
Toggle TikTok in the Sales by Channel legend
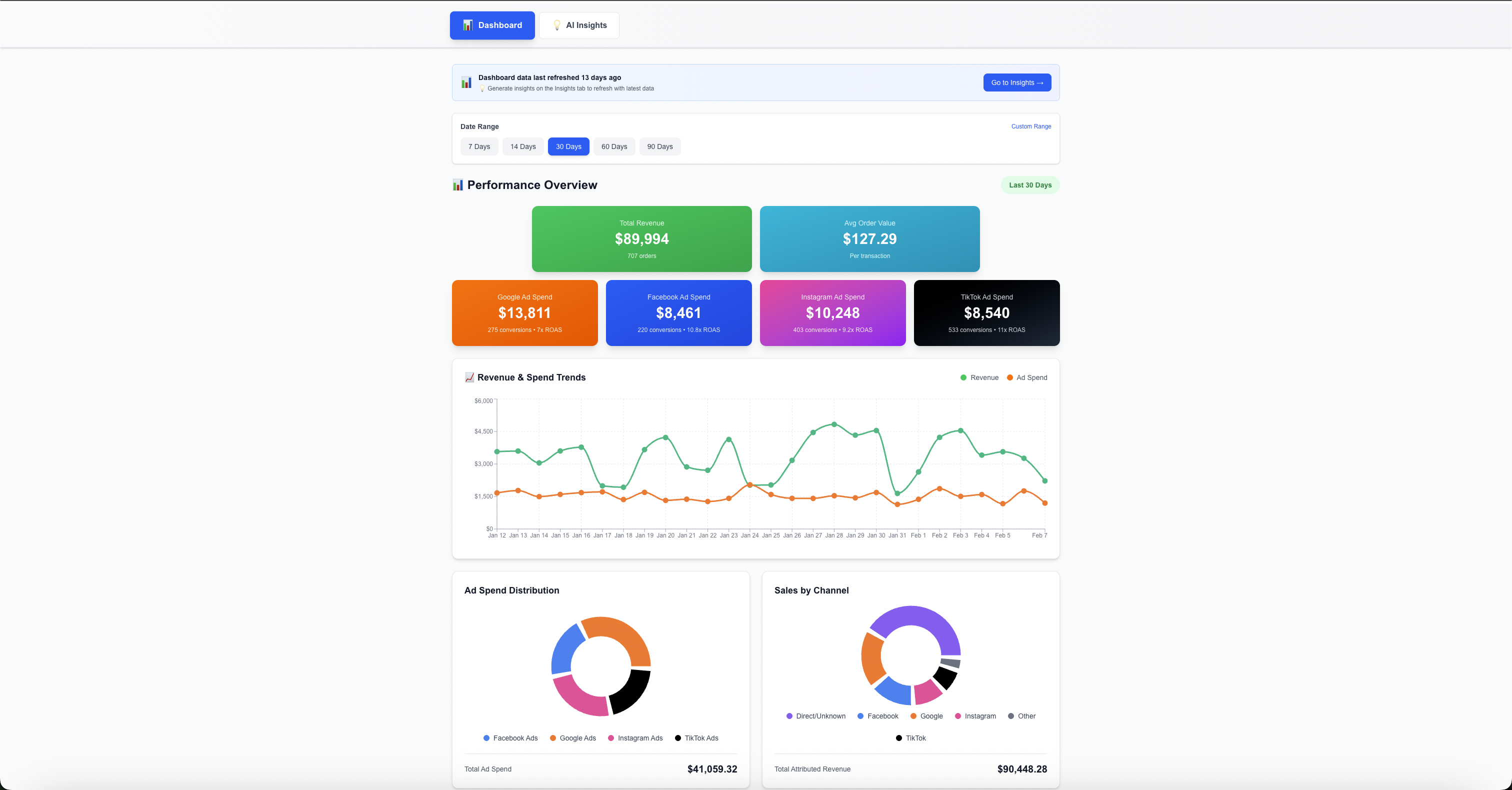click(910, 738)
